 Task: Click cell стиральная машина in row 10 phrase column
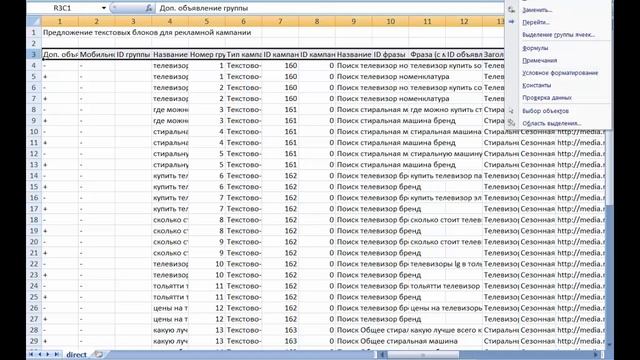(445, 131)
